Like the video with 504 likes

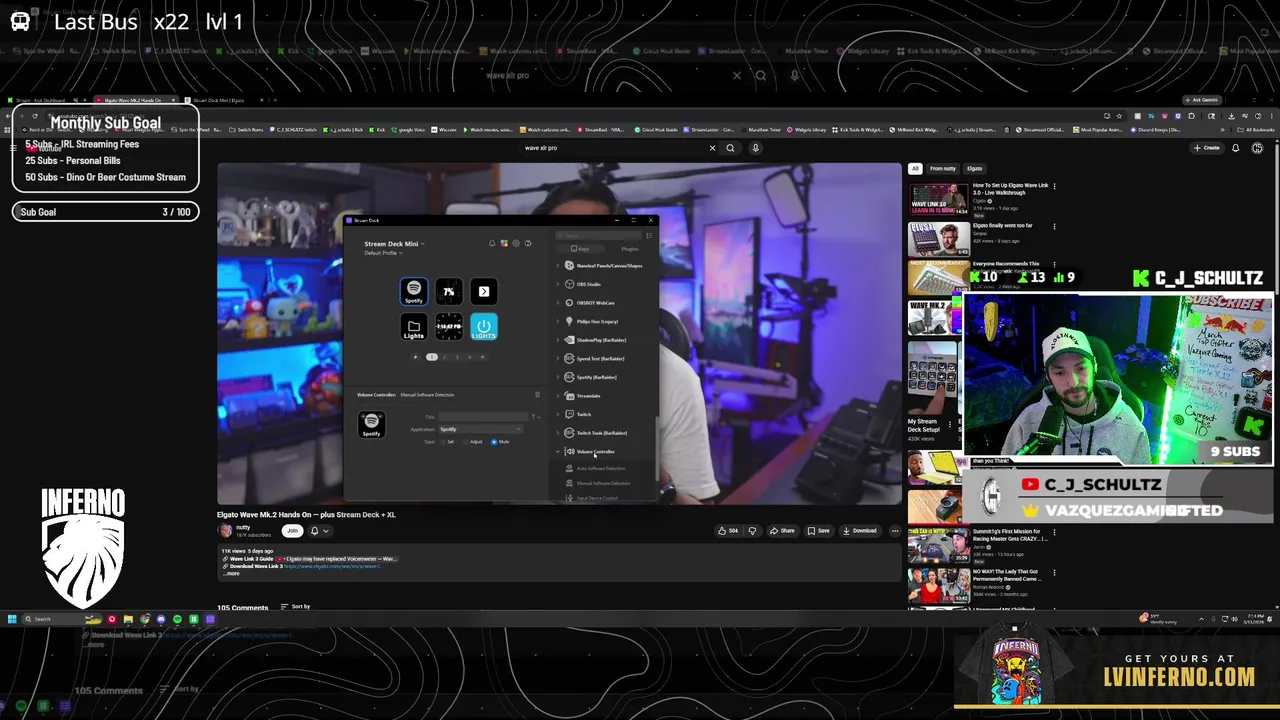[x=727, y=531]
